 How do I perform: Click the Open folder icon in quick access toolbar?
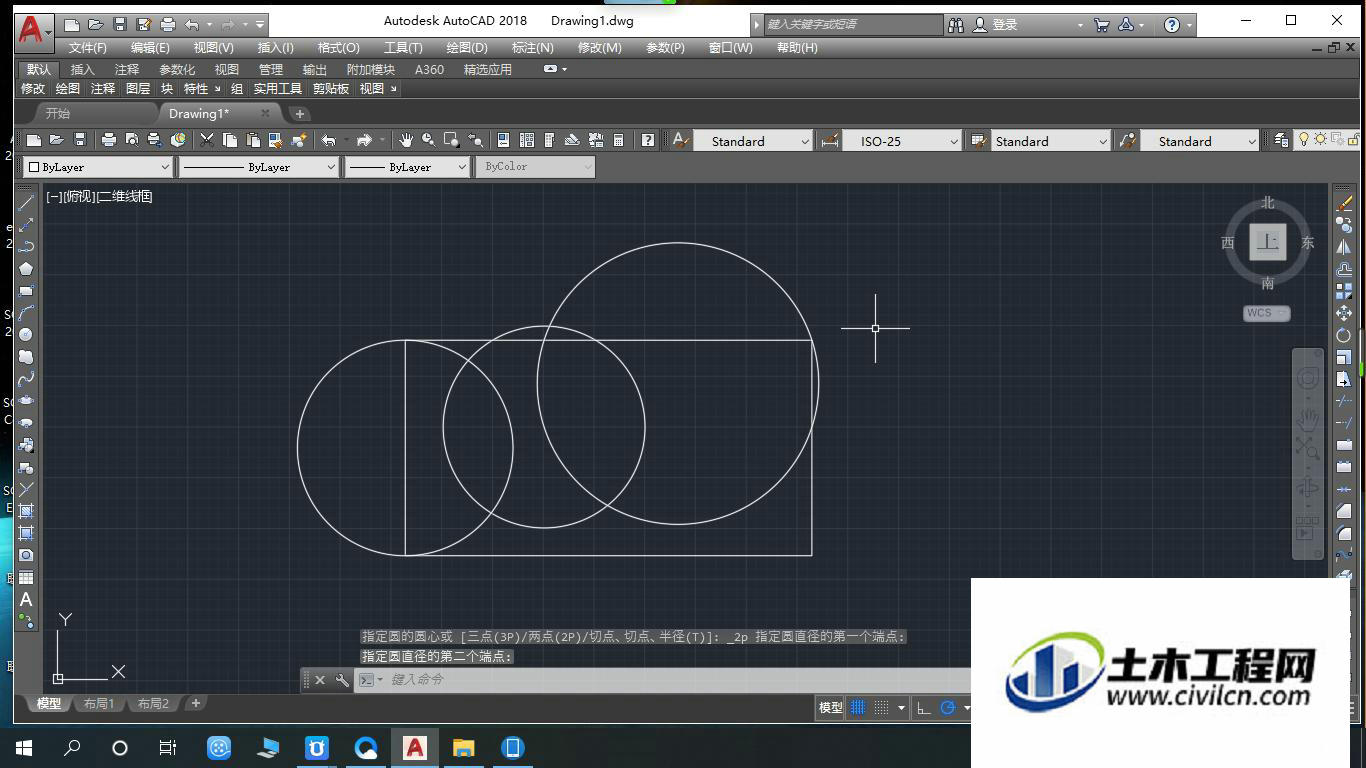[95, 24]
